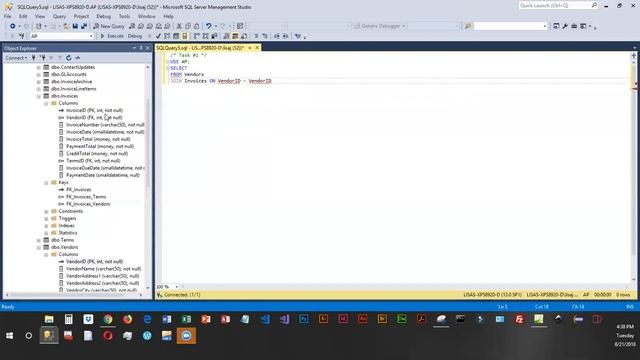Expand the dbo.ContactUpdates table node

(39, 67)
